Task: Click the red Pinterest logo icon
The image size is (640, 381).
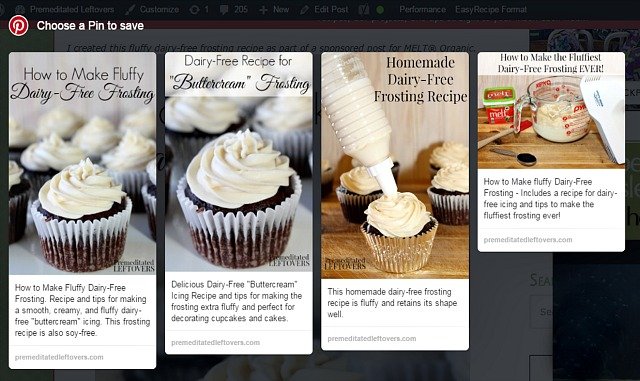Action: (18, 26)
